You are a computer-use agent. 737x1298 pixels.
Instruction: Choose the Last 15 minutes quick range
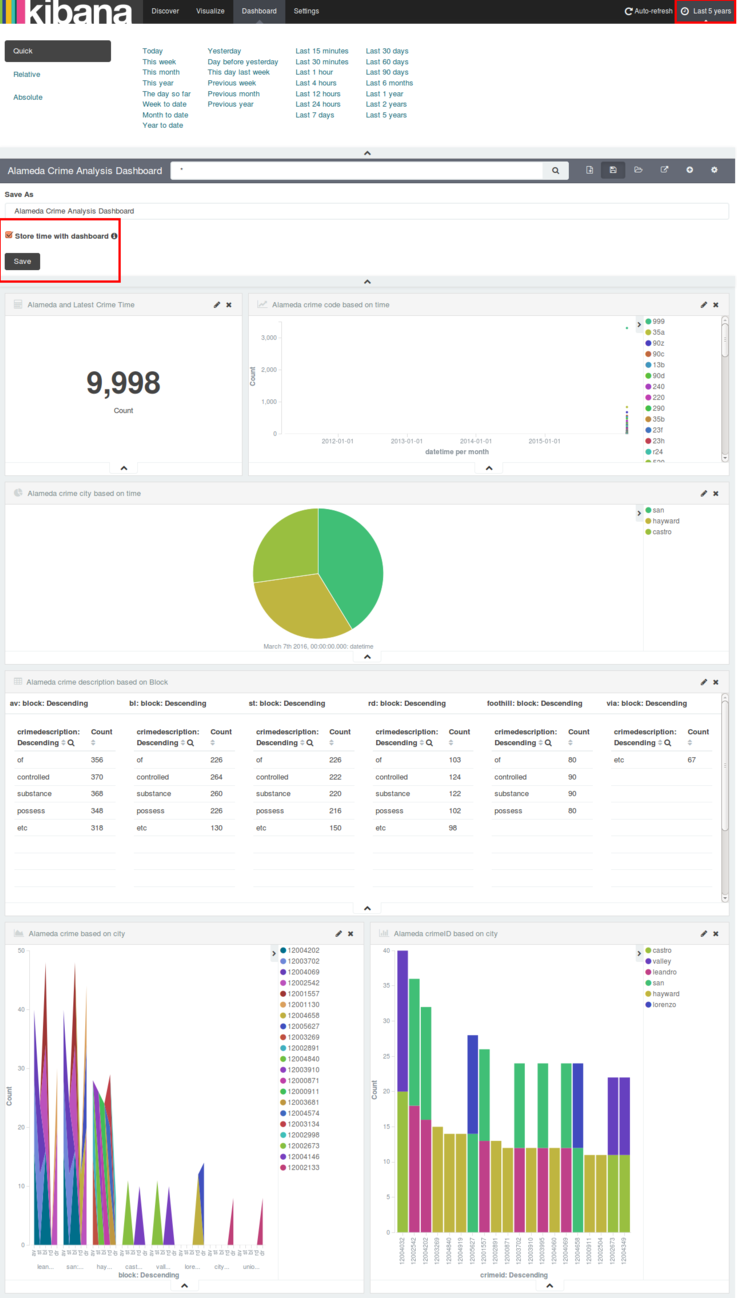322,50
